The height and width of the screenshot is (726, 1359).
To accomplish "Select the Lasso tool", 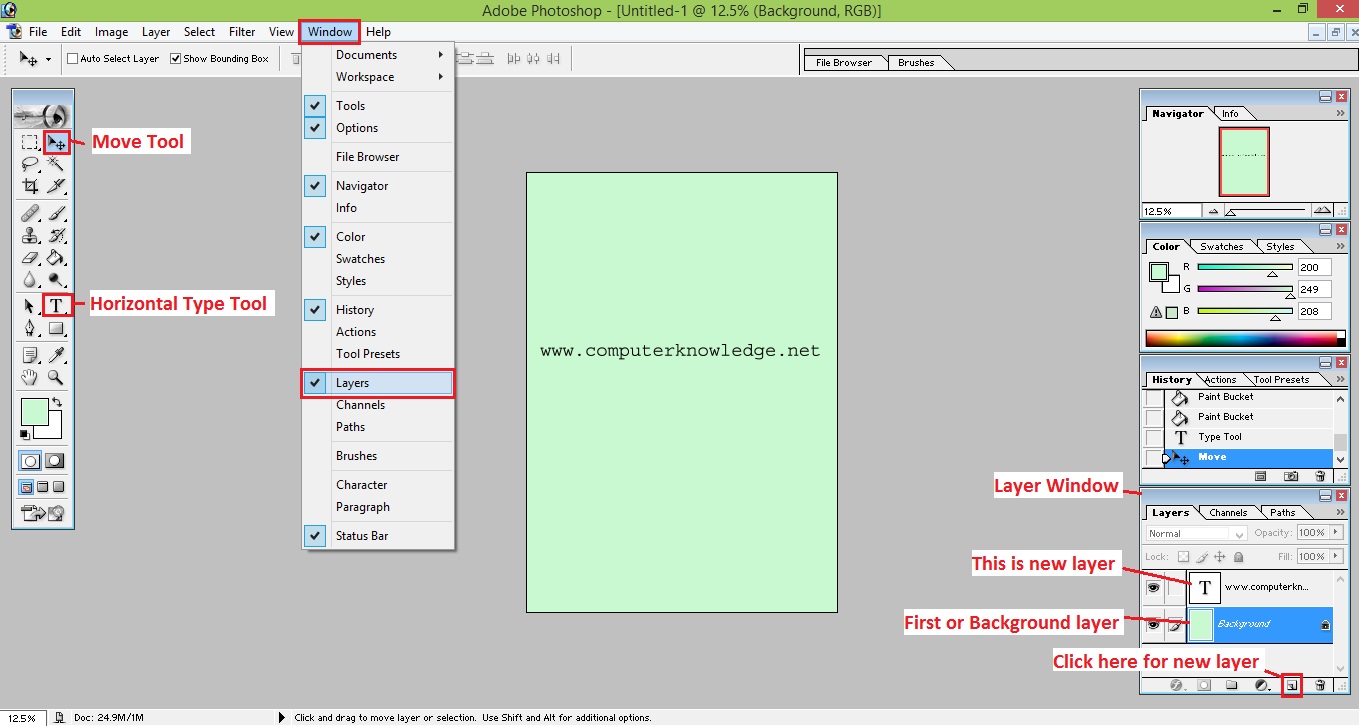I will pos(31,164).
